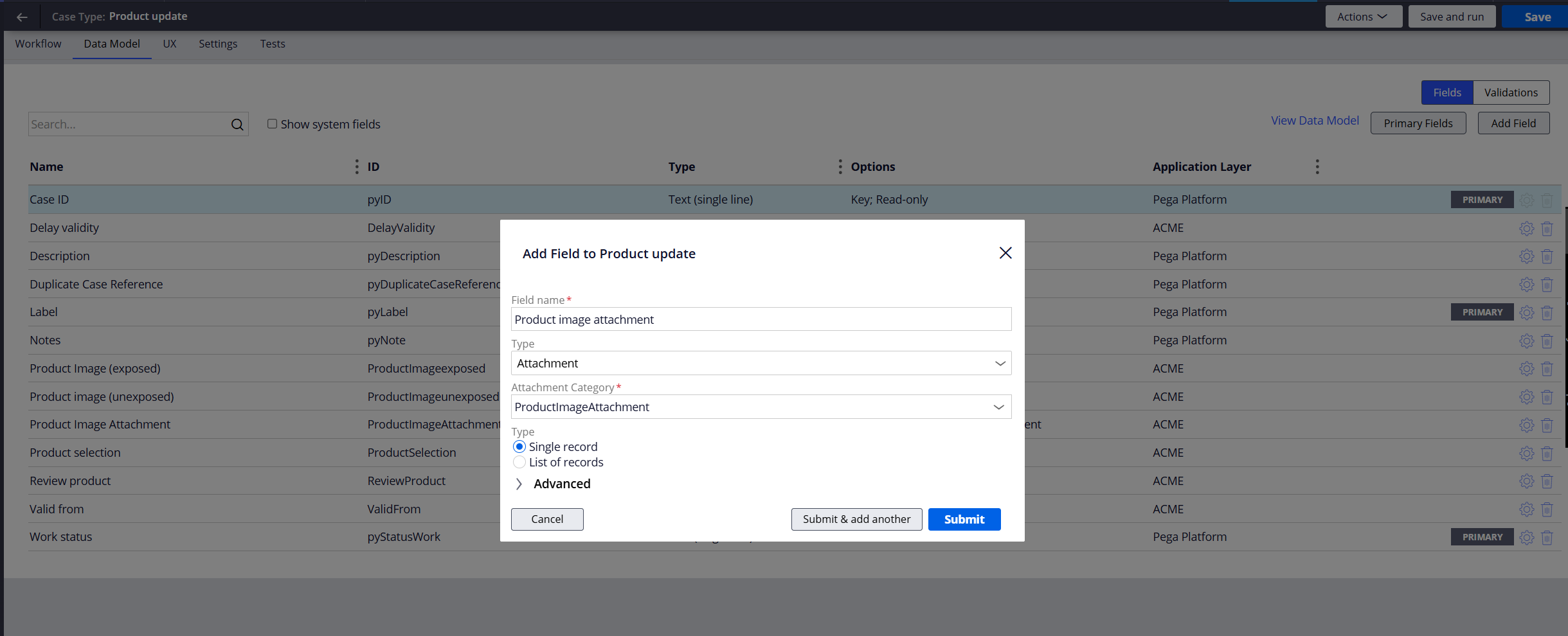Close the Add Field dialog with the X
This screenshot has width=1568, height=636.
(1005, 252)
